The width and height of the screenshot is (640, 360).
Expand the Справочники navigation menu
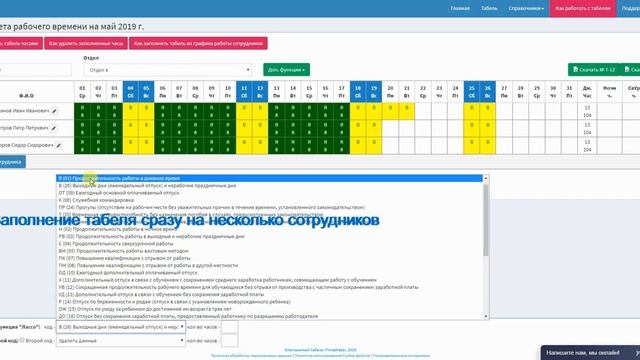[526, 8]
